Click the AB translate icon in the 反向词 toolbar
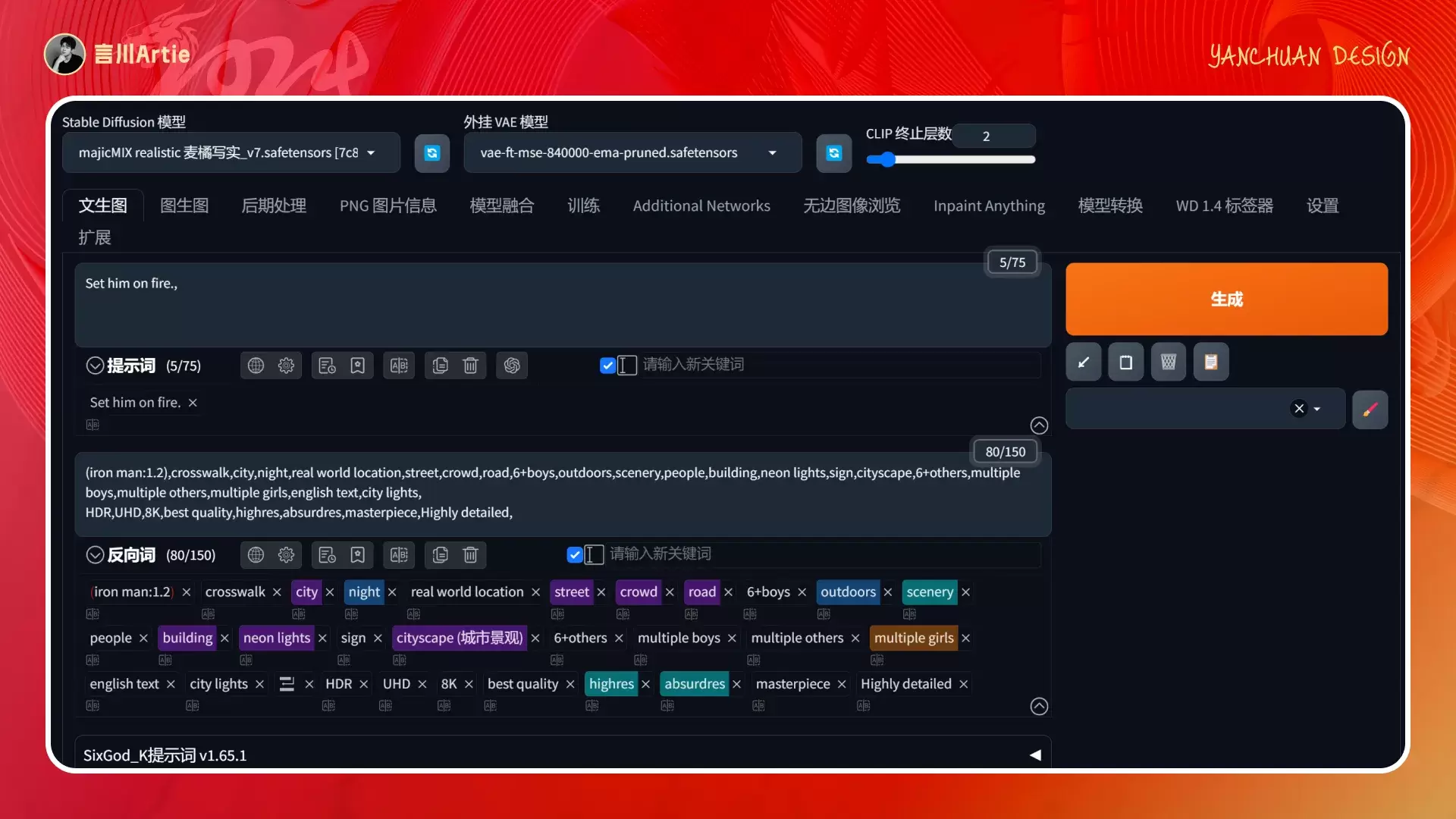The height and width of the screenshot is (819, 1456). point(399,555)
